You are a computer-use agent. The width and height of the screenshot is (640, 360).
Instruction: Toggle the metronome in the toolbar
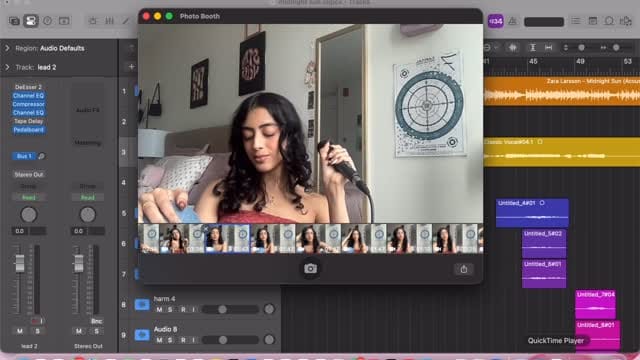click(513, 21)
